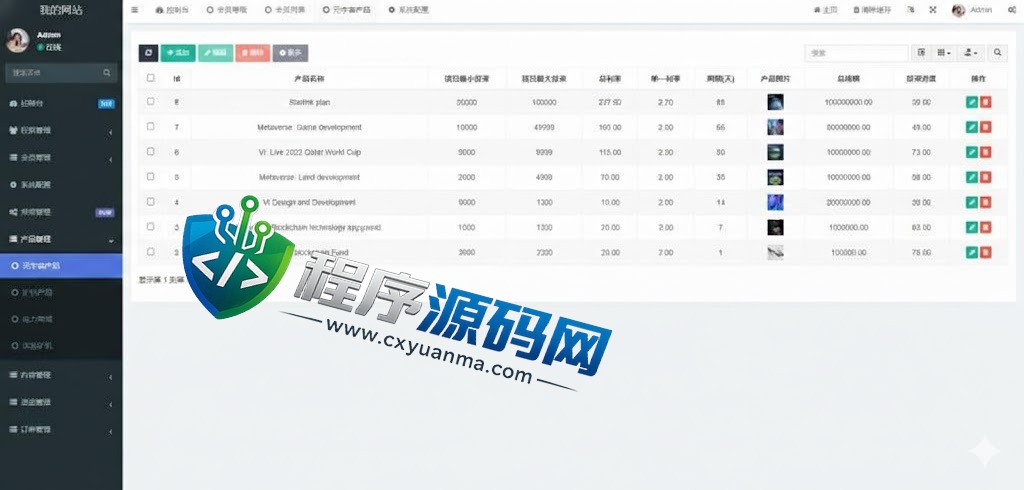Focus the sidebar menu search field
Screen dimensions: 1024x490
54,73
